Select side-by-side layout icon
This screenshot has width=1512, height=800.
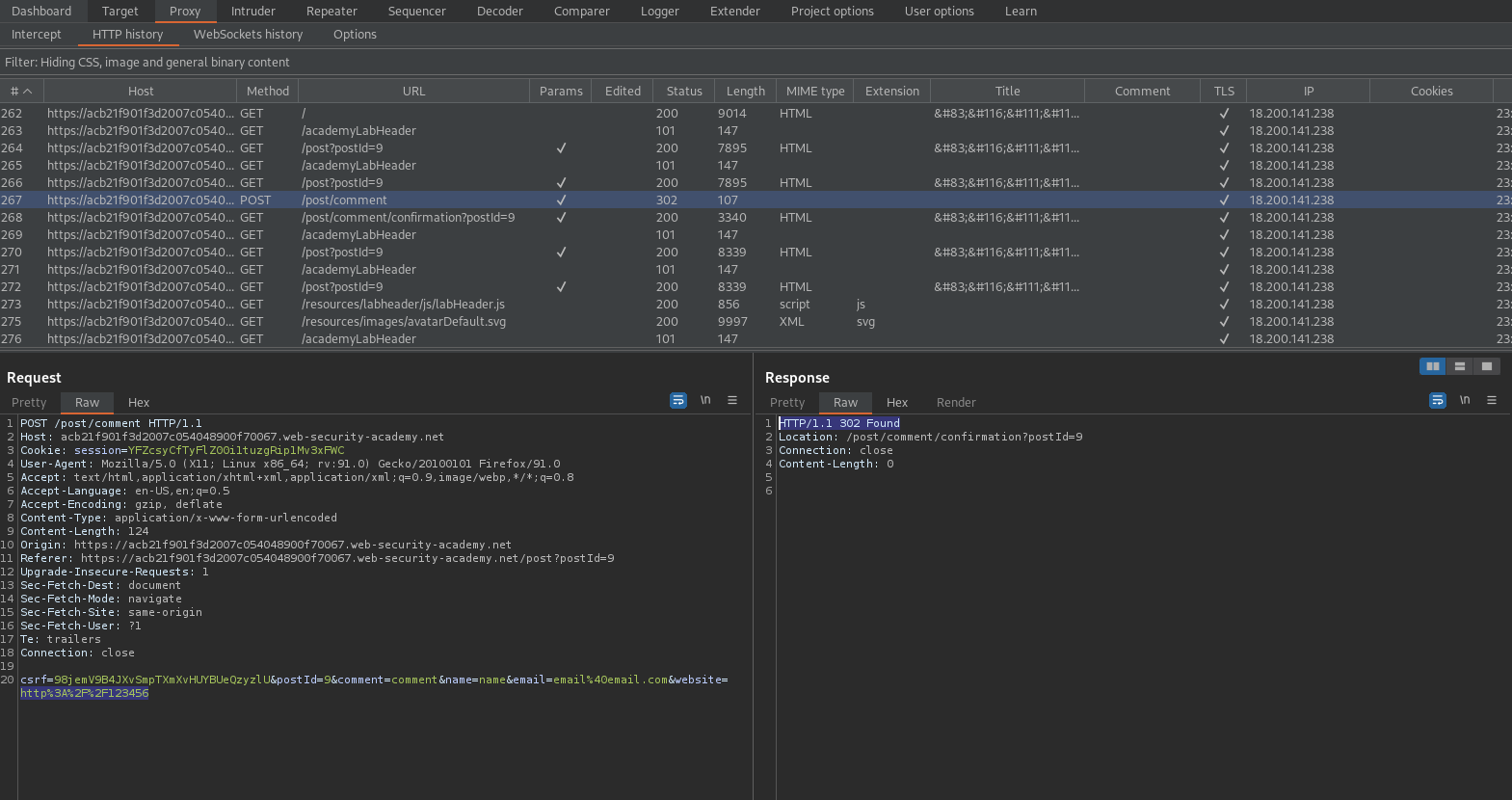1433,366
